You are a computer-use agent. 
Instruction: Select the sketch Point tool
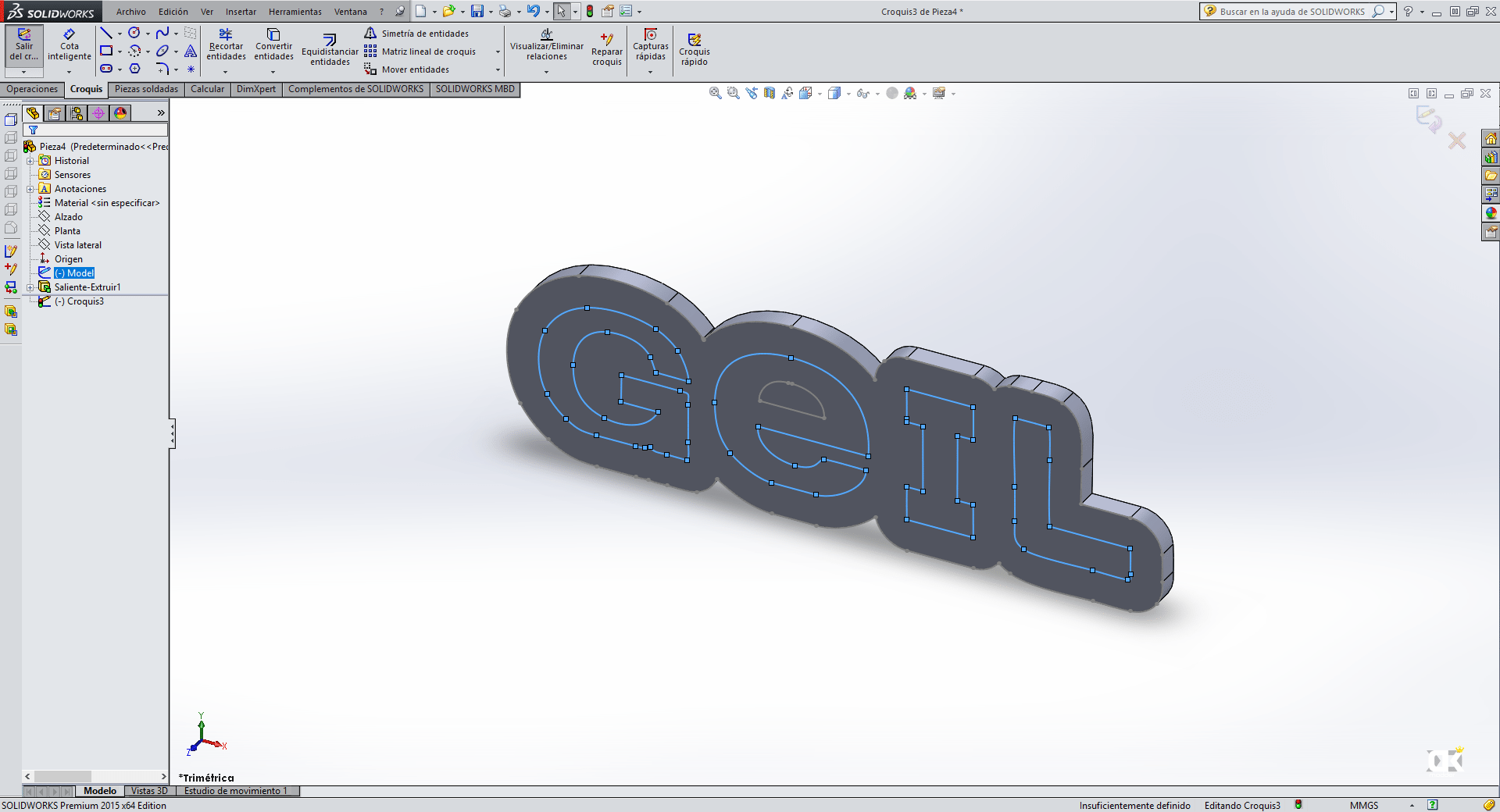tap(191, 69)
